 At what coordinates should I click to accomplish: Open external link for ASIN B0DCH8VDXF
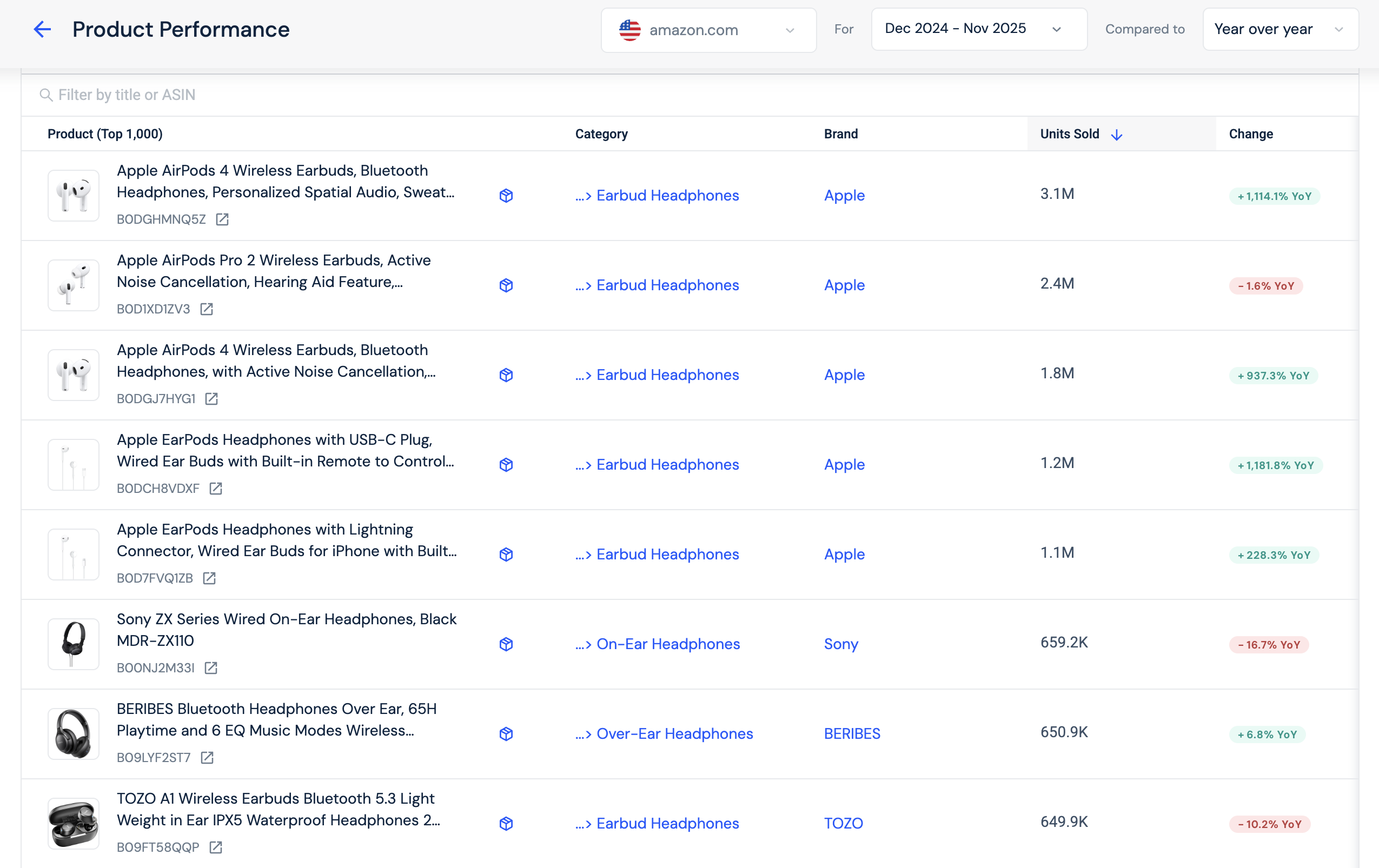[215, 489]
